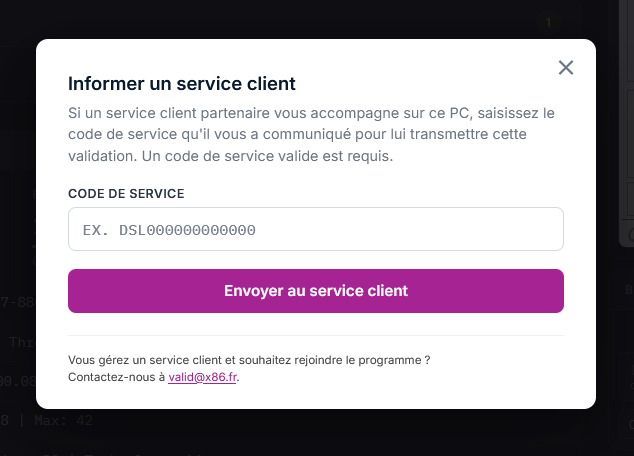Focus the Code de service input field

pyautogui.click(x=316, y=229)
